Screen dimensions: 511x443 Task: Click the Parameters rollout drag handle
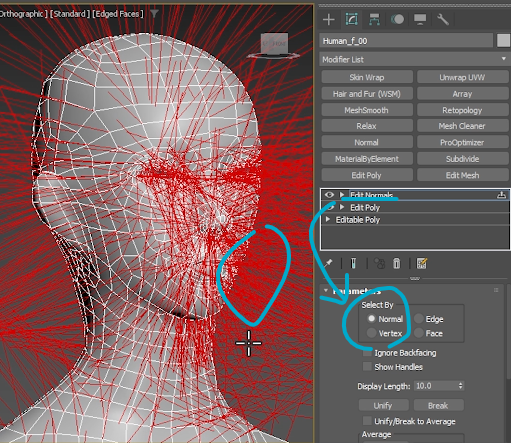coord(496,290)
